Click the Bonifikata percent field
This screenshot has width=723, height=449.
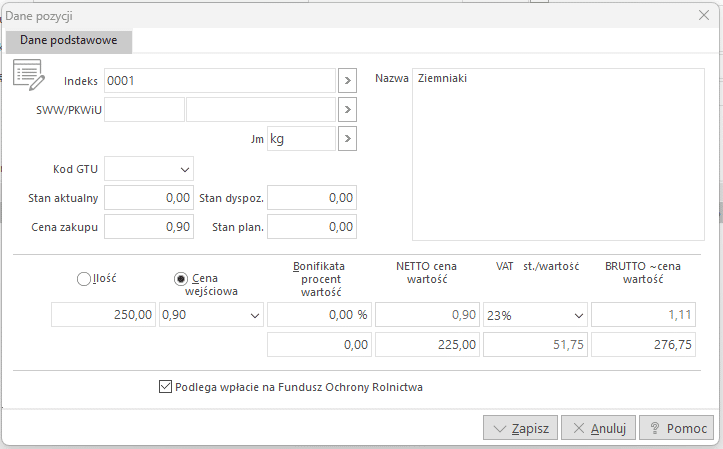click(x=318, y=316)
